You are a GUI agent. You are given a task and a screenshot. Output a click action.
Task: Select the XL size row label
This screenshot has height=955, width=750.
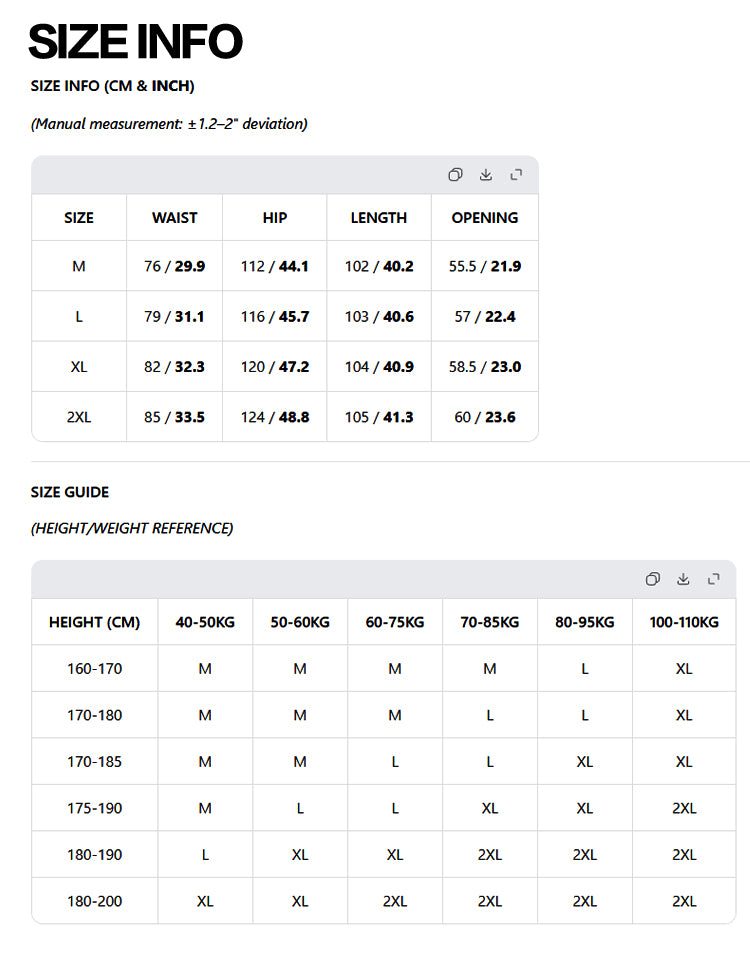click(x=79, y=367)
